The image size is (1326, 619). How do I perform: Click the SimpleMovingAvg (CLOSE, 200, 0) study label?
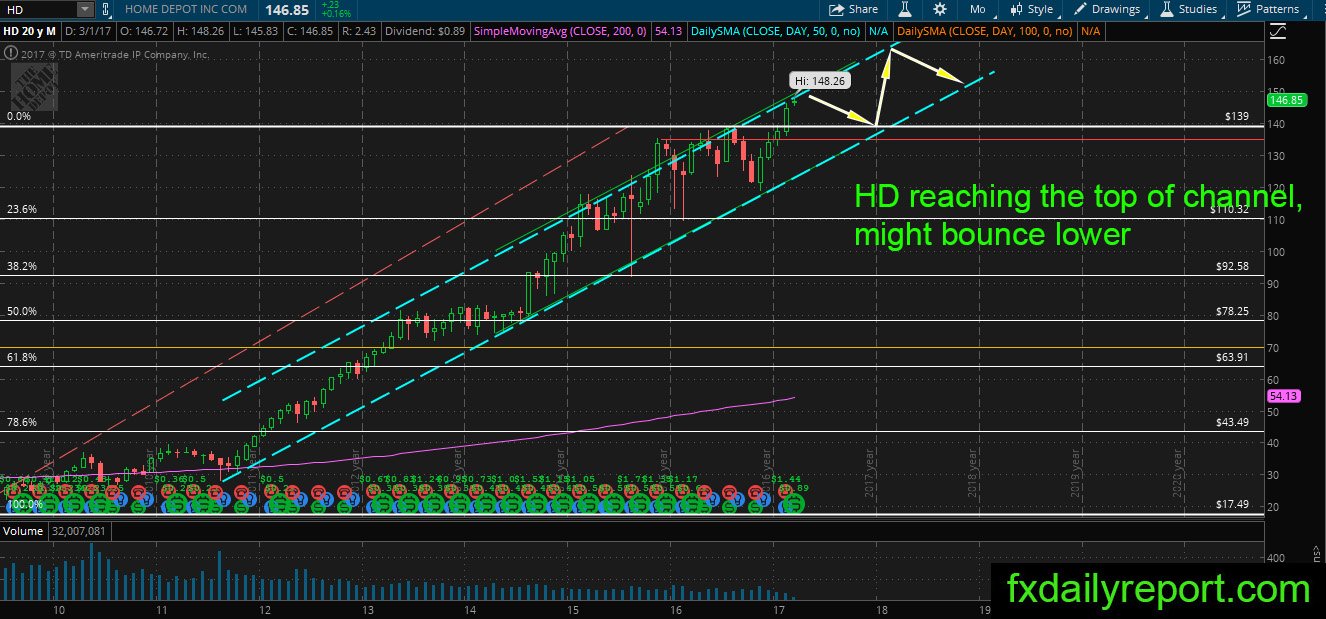(561, 32)
